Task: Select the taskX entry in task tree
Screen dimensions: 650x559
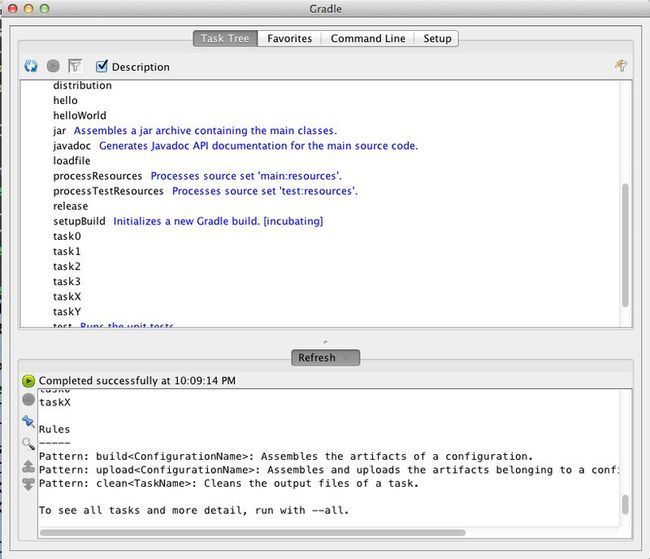Action: point(67,297)
